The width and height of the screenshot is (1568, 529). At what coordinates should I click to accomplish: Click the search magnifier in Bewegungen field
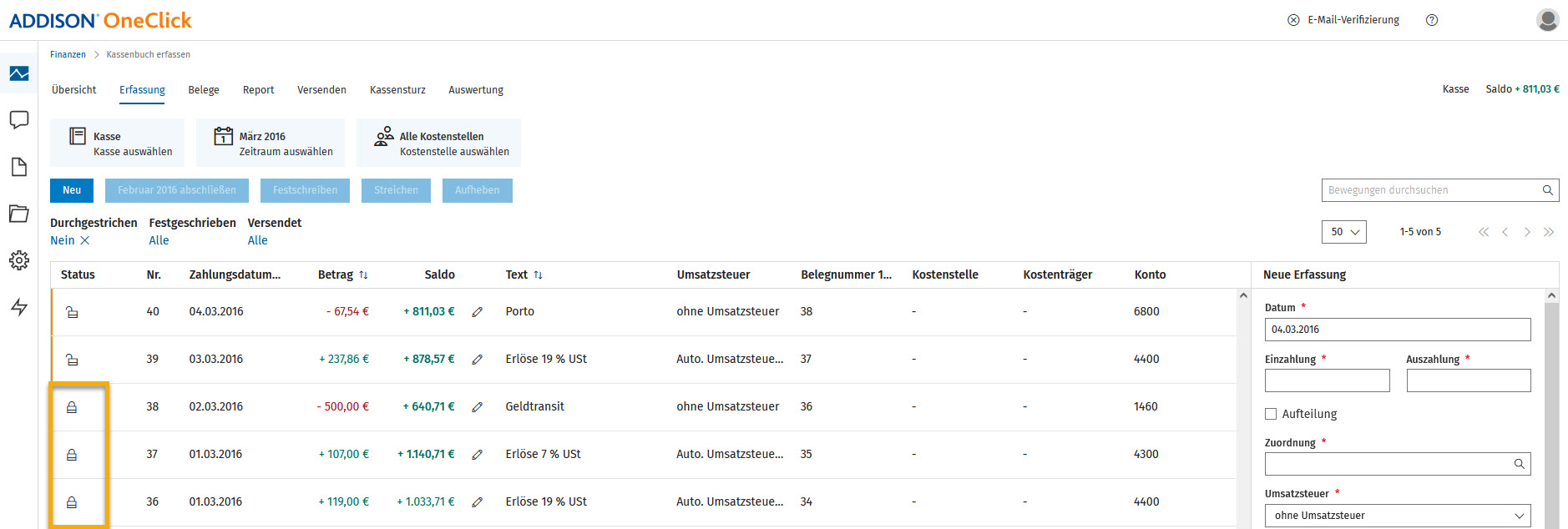click(x=1547, y=190)
